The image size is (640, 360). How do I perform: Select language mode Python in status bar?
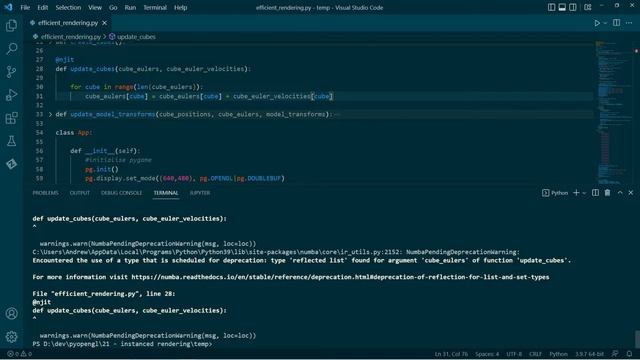click(x=558, y=354)
